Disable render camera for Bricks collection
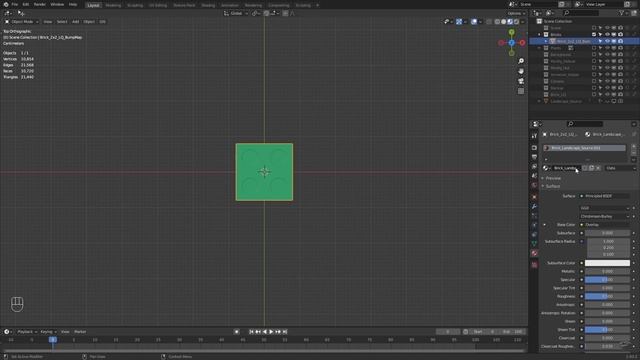 pos(620,35)
